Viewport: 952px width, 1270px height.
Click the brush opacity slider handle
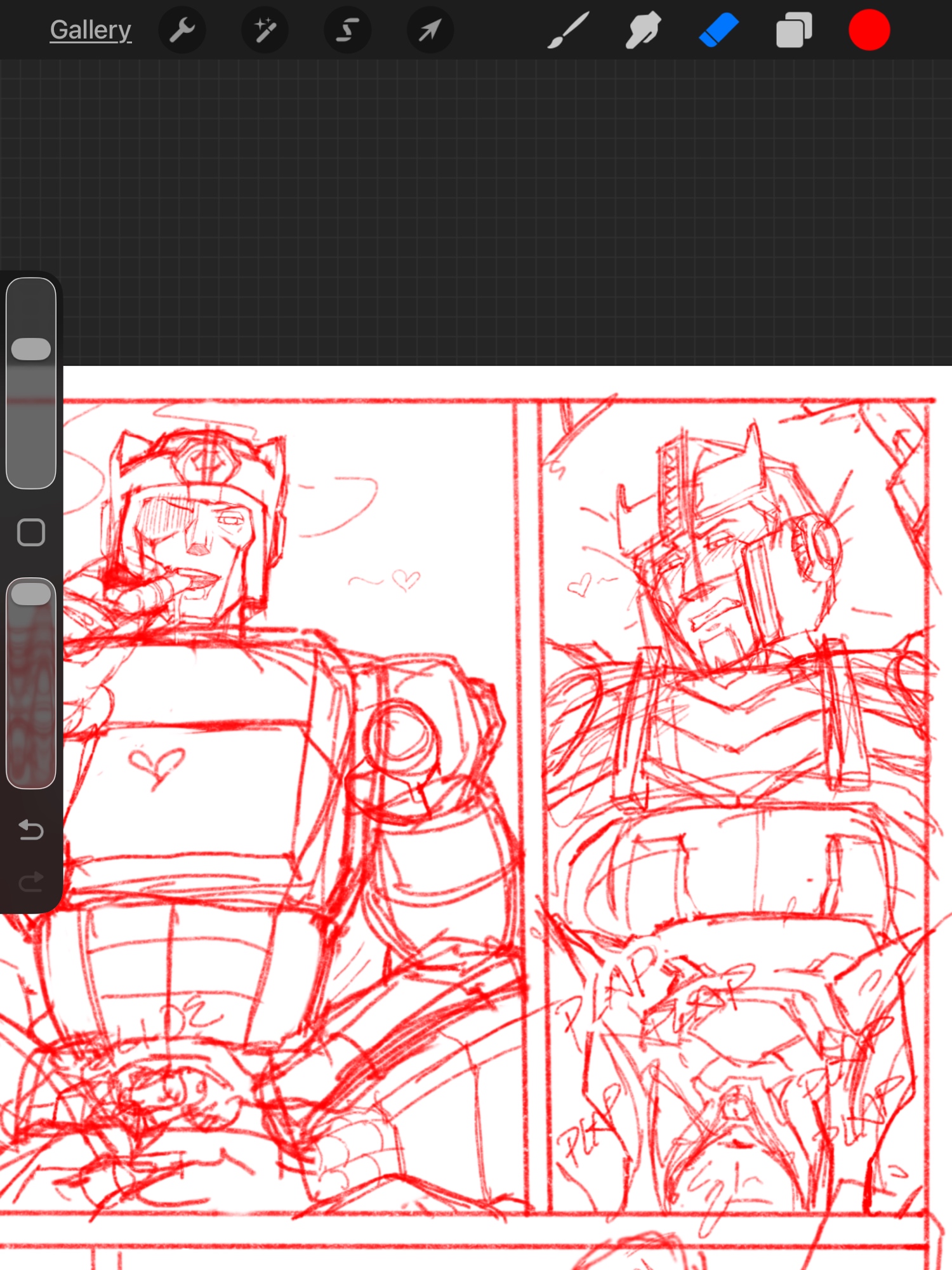pos(31,594)
